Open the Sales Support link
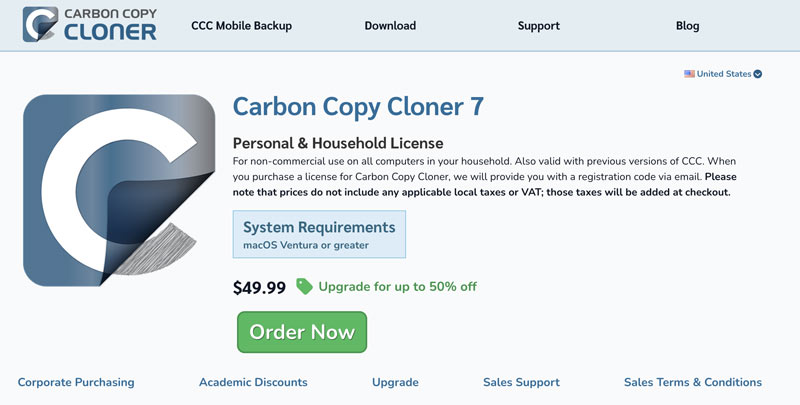The width and height of the screenshot is (800, 405). click(x=521, y=382)
